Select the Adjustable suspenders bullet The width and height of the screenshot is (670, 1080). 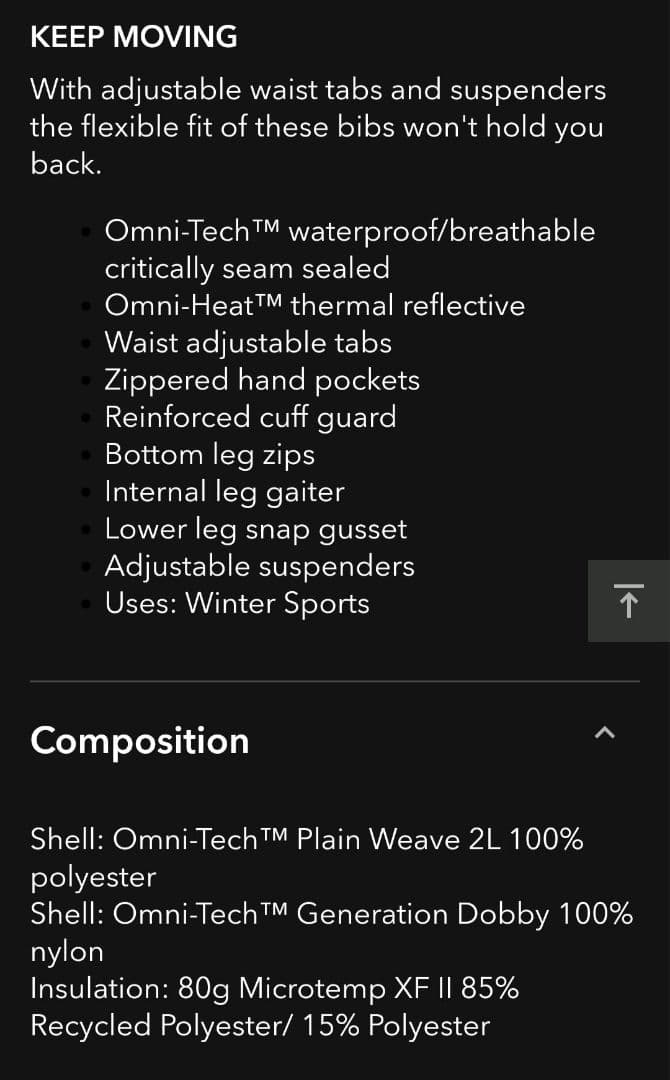coord(259,566)
